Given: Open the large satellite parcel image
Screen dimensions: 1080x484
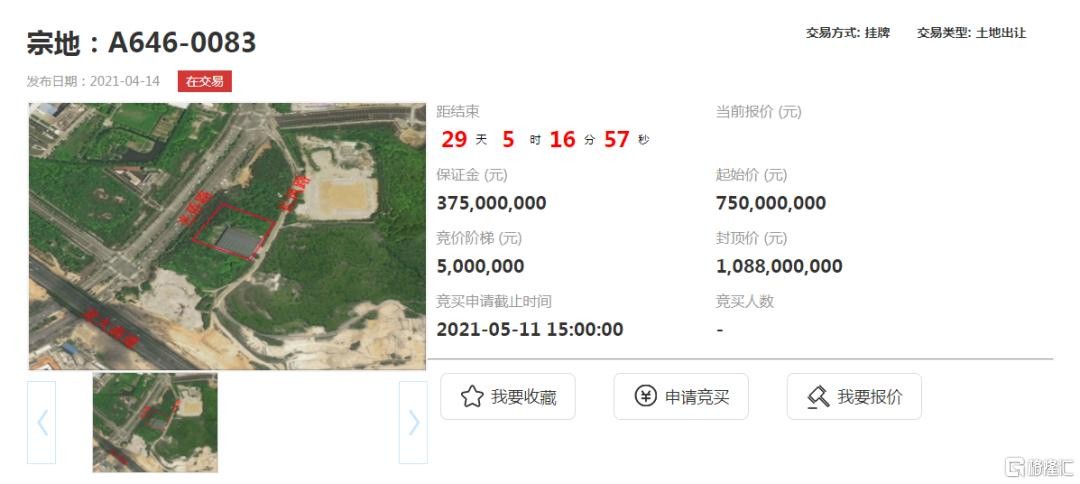Looking at the screenshot, I should tap(227, 236).
